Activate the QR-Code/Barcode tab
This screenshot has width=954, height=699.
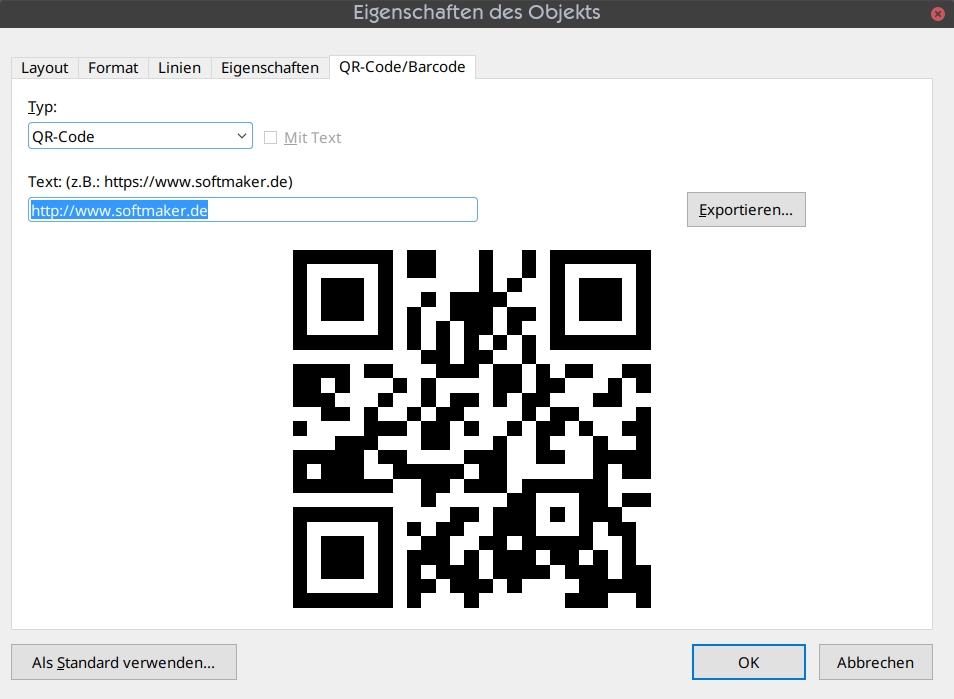[402, 67]
